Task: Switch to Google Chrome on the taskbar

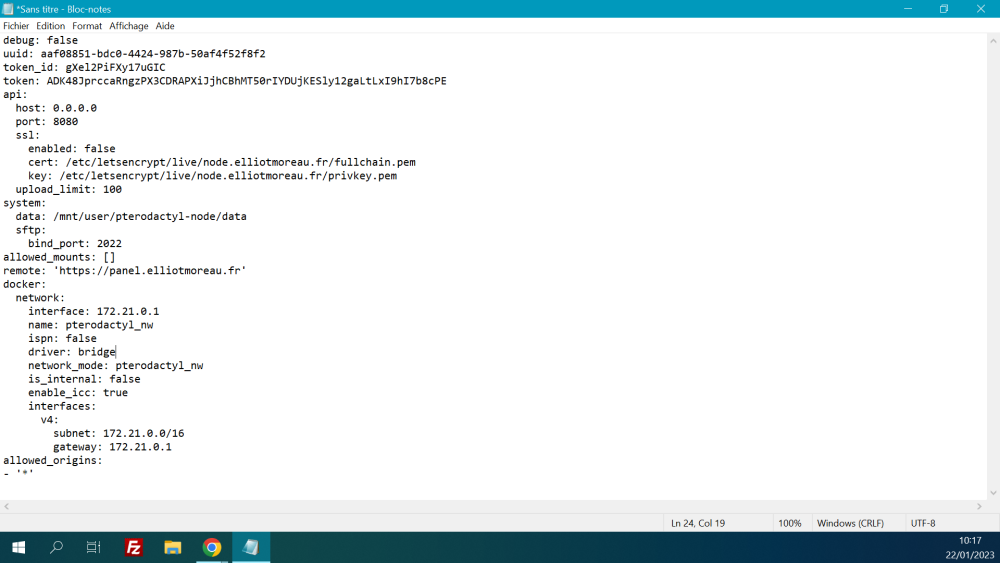Action: pyautogui.click(x=212, y=547)
